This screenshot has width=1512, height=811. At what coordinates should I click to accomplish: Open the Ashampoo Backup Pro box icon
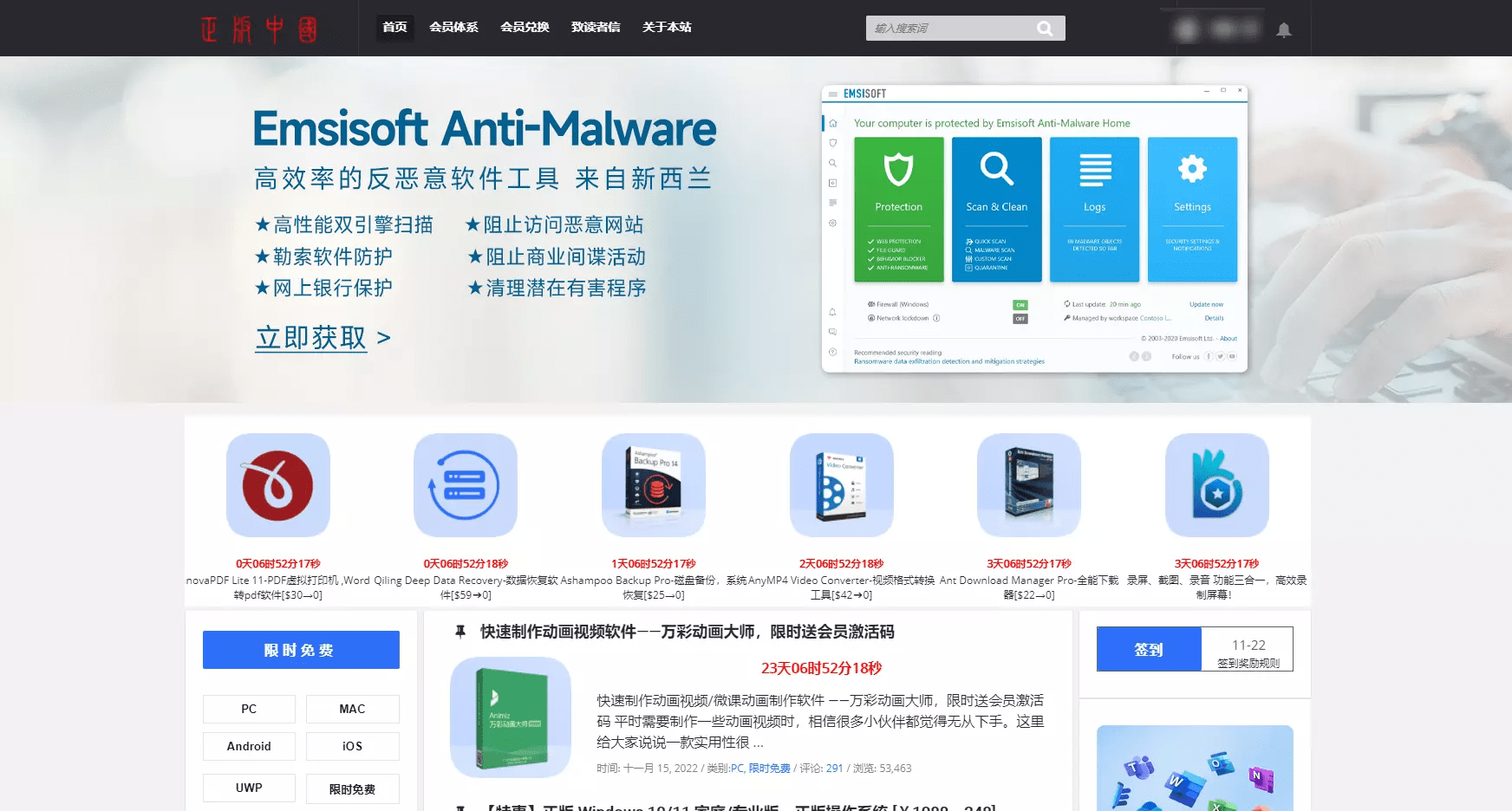[654, 485]
